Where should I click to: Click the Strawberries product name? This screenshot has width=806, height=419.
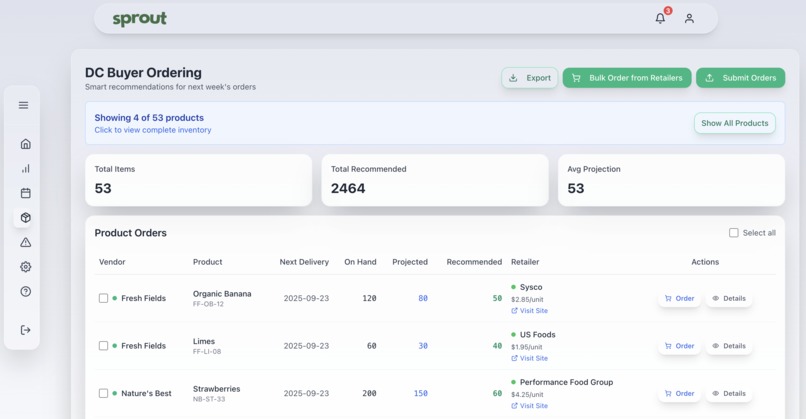(x=216, y=389)
